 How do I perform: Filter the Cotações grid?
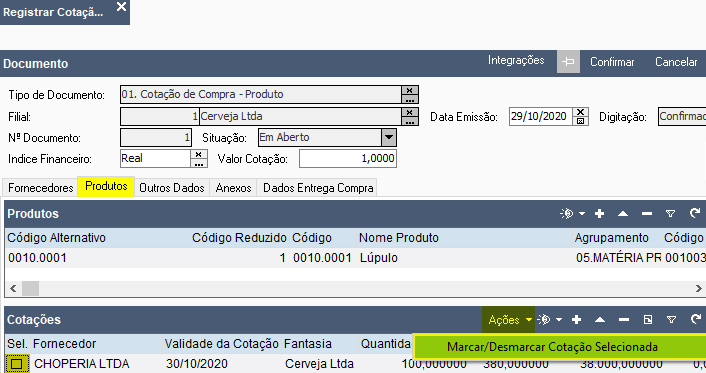tap(671, 320)
